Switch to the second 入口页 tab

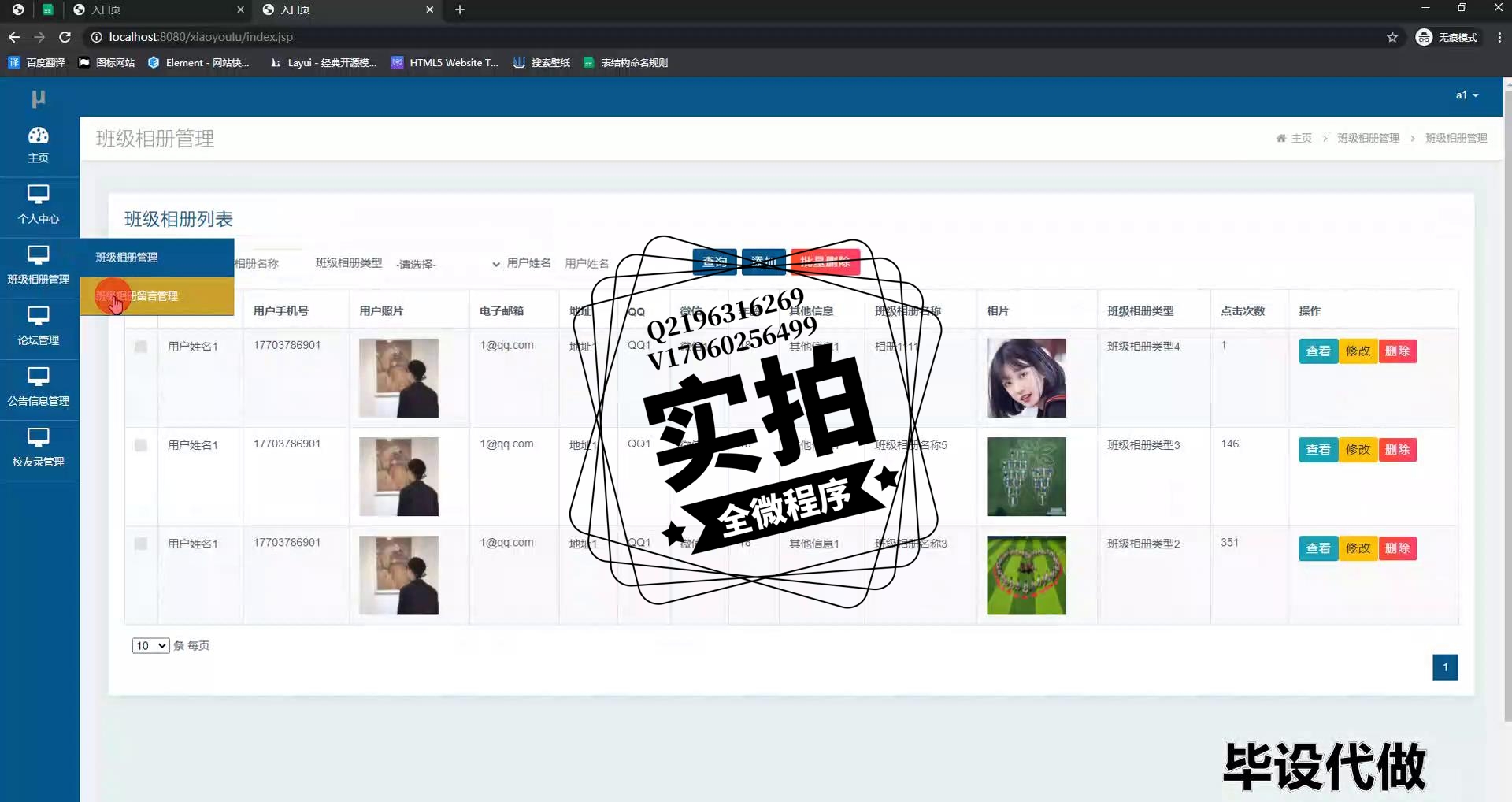click(346, 9)
